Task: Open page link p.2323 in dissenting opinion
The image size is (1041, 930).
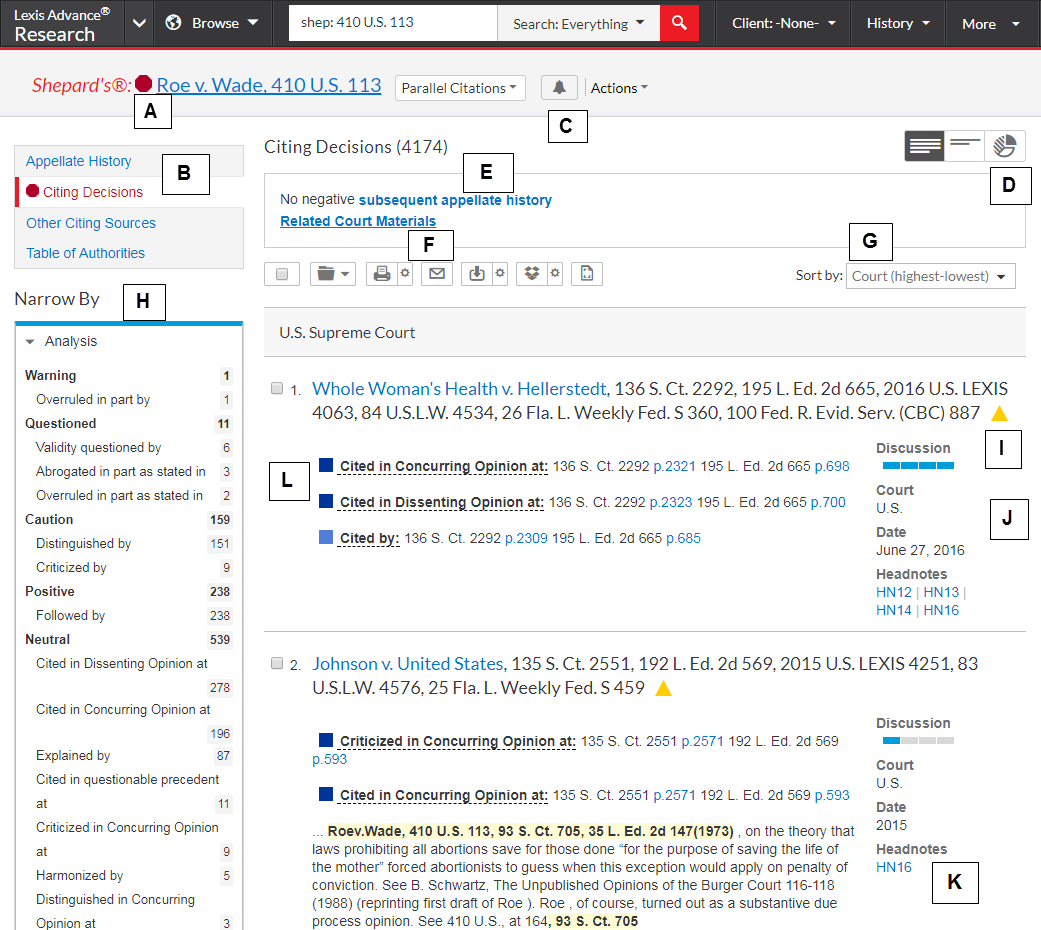Action: (671, 502)
